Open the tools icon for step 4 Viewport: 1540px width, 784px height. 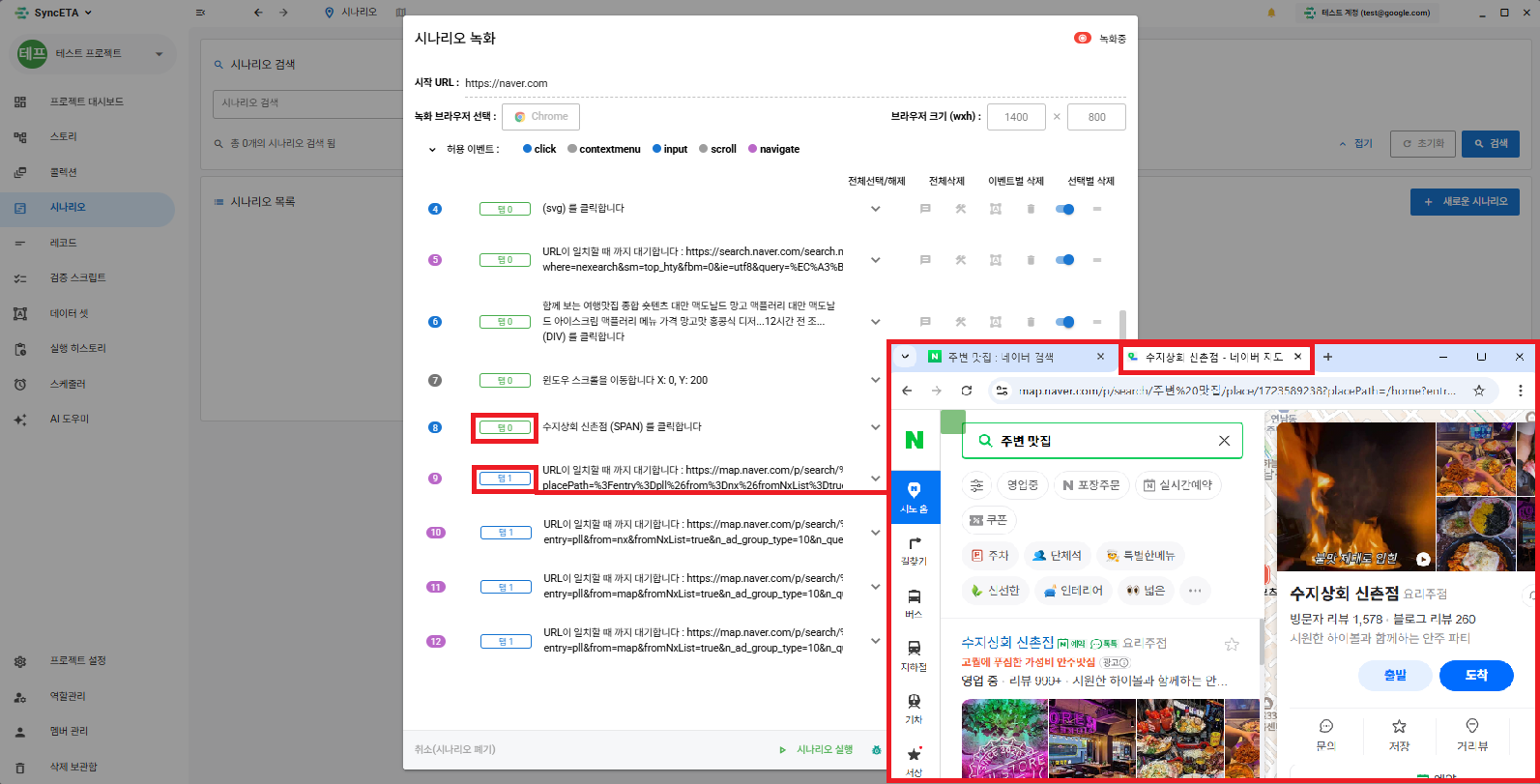point(961,209)
